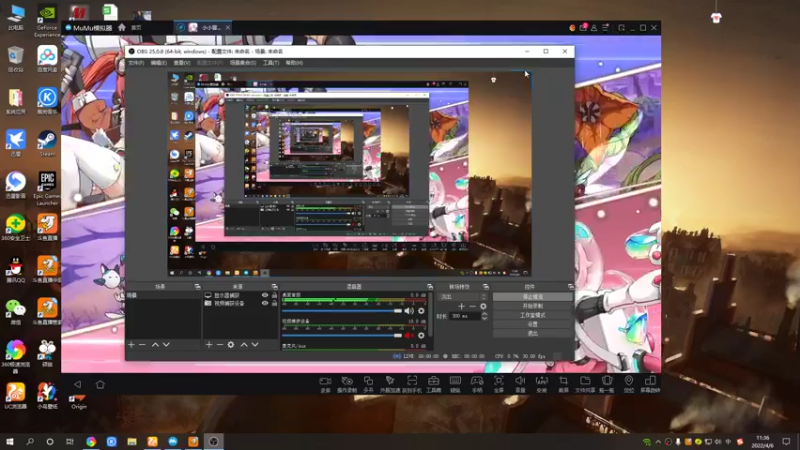Pop out the scene transitions dock panel
The width and height of the screenshot is (800, 450).
(486, 287)
